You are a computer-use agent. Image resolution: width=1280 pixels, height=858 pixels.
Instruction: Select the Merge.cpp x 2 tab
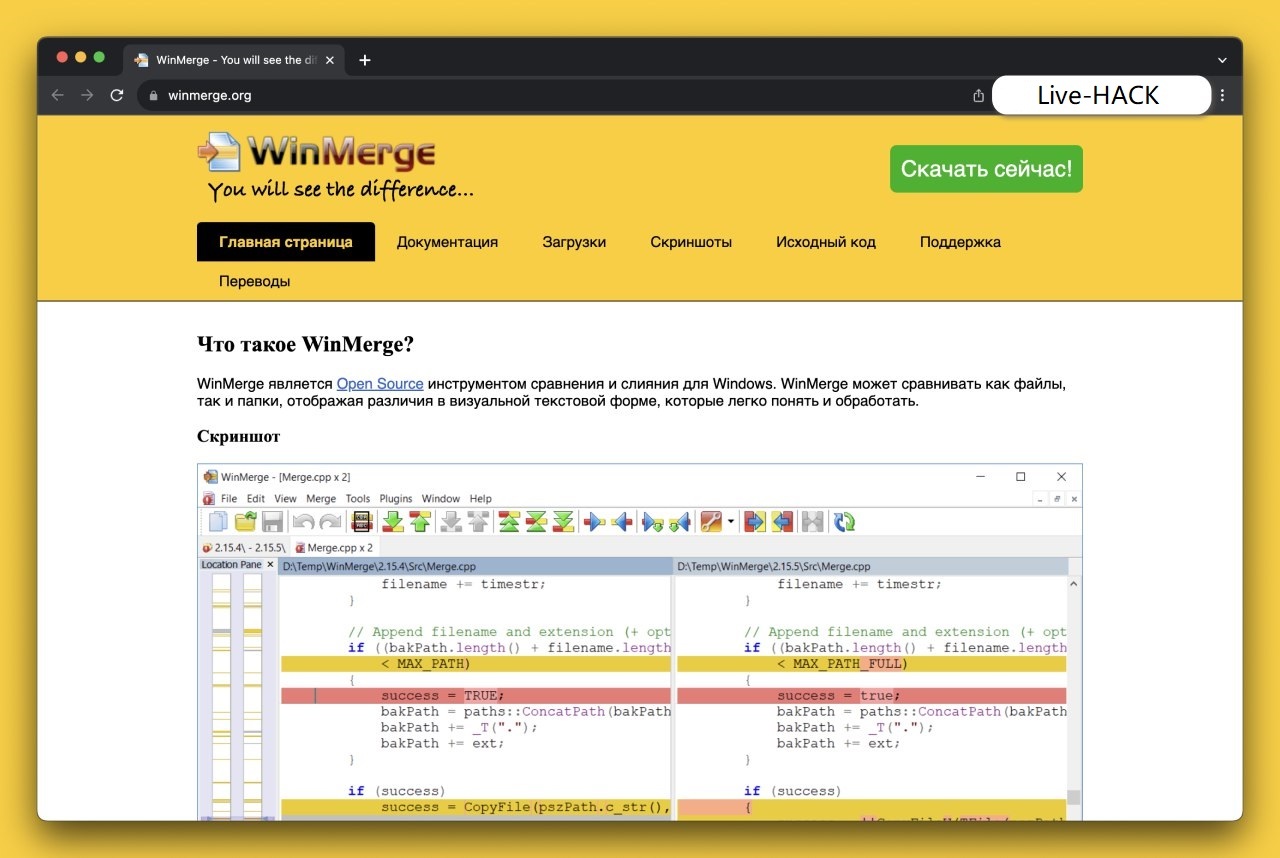point(334,548)
